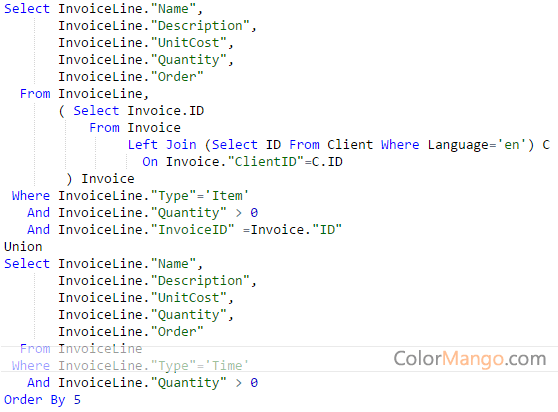Click the first Select keyword
The height and width of the screenshot is (412, 558).
click(x=27, y=9)
